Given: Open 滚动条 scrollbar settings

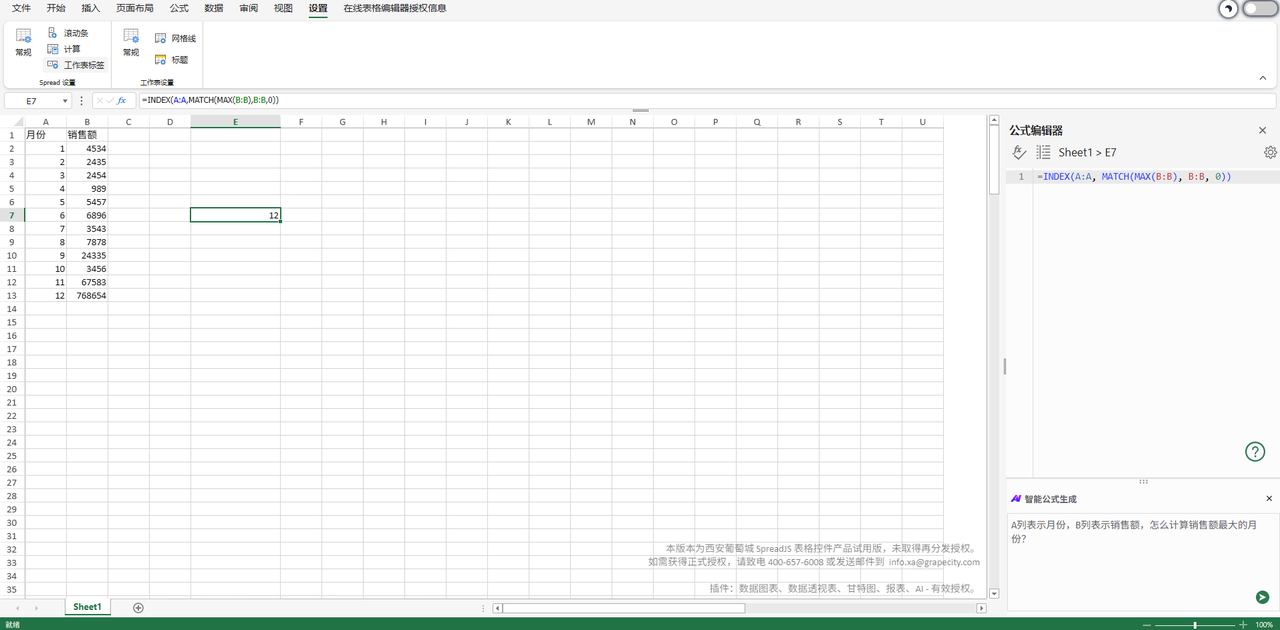Looking at the screenshot, I should click(68, 33).
